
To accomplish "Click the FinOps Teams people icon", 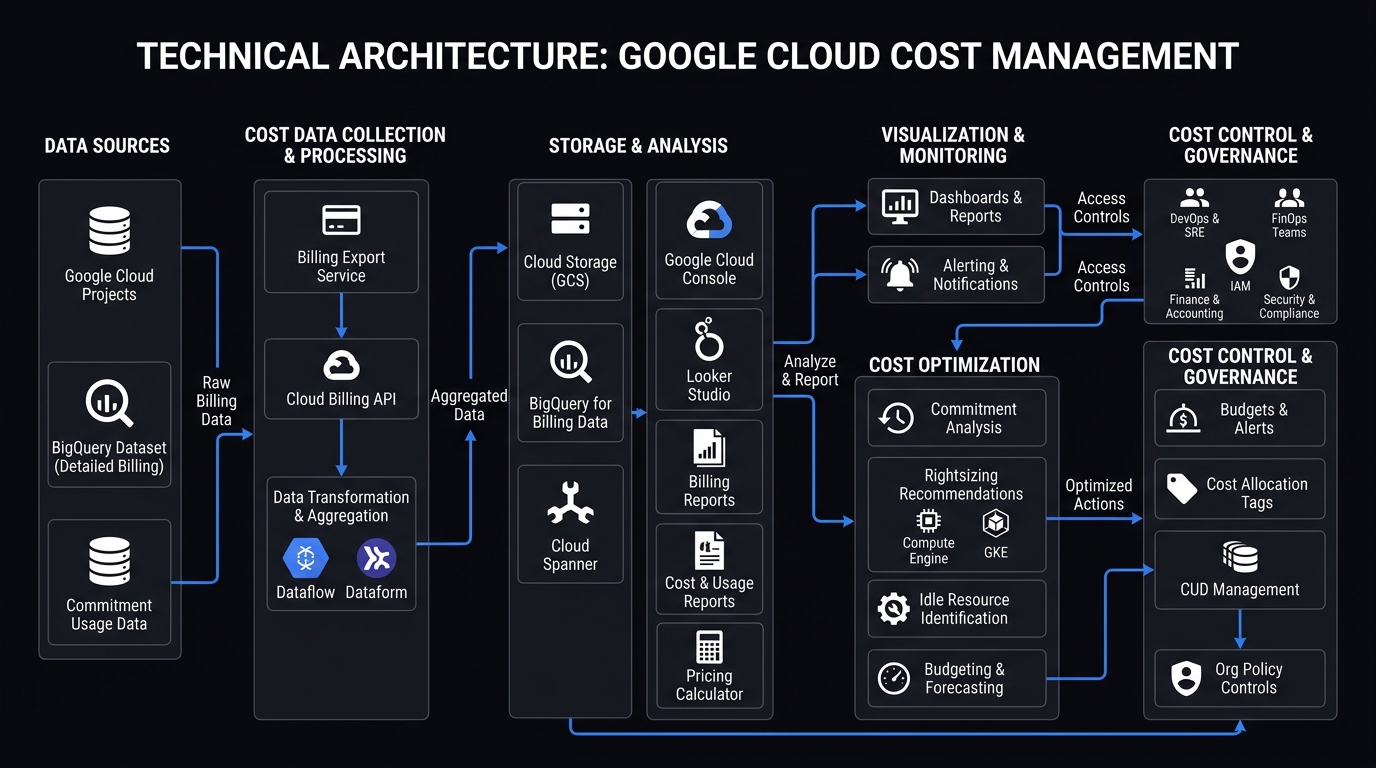I will [1289, 197].
